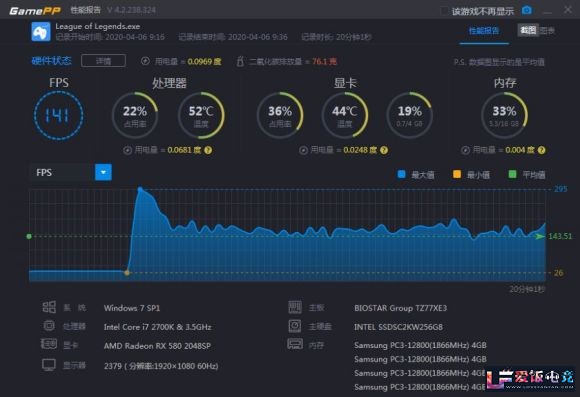Click the processor power usage help icon
Screen dimensions: 580x397
tap(208, 150)
